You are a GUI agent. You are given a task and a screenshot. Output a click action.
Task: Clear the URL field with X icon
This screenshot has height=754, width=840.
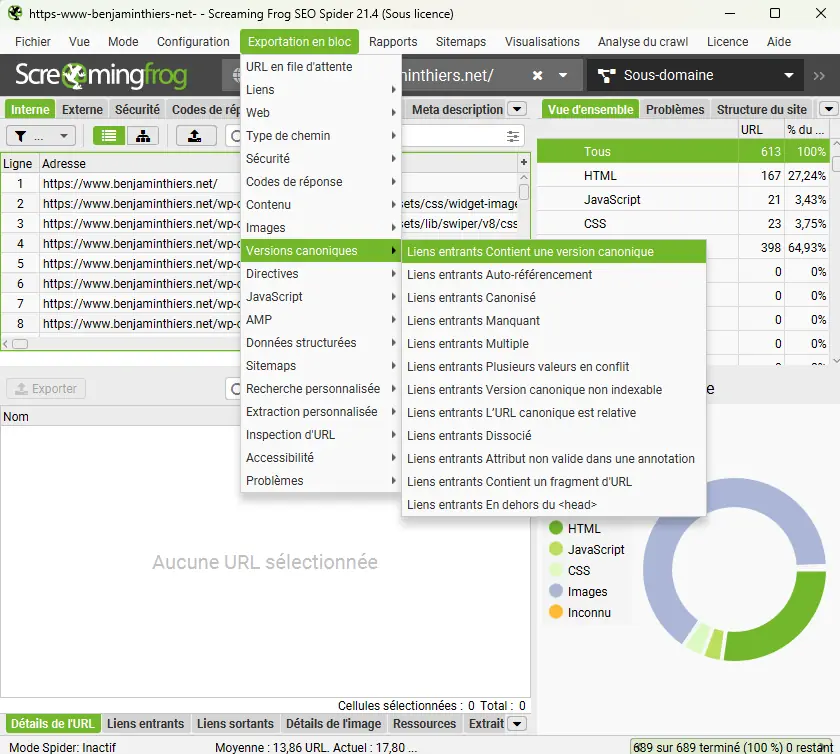[x=537, y=76]
